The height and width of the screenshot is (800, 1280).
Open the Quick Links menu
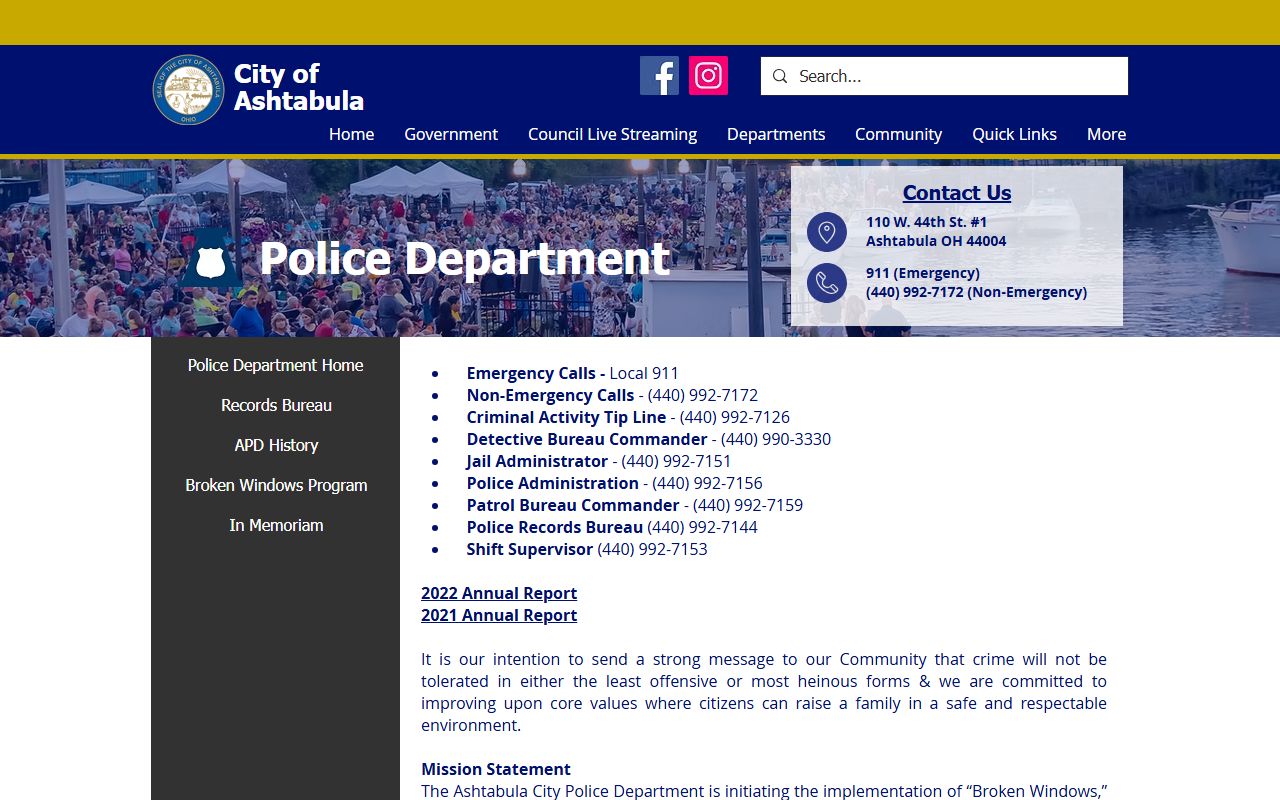(x=1014, y=134)
